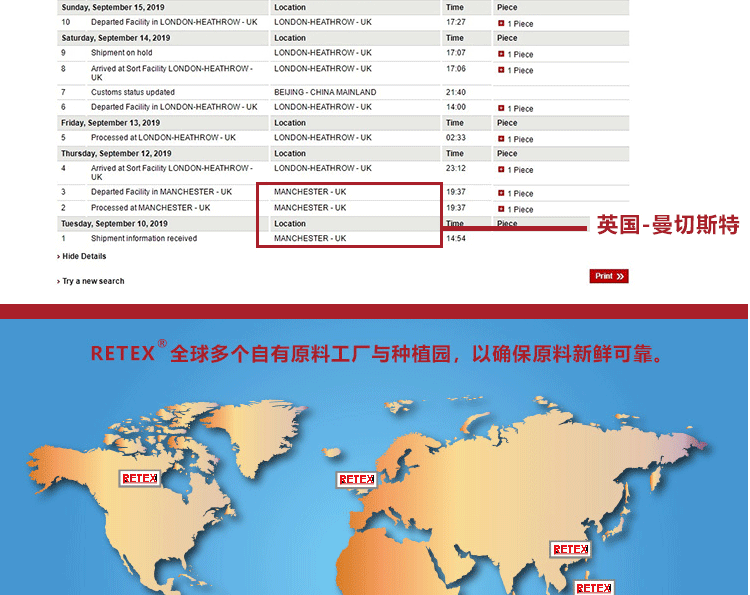Click the MANCHESTER - UK location in row 3
This screenshot has height=595, width=750.
pos(310,192)
